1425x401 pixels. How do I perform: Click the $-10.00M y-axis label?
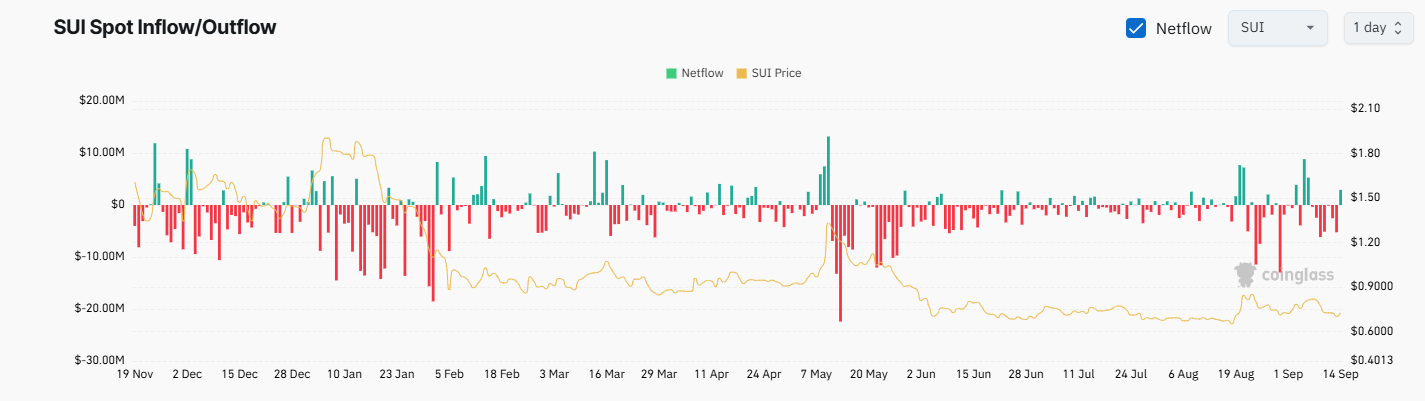(x=99, y=256)
